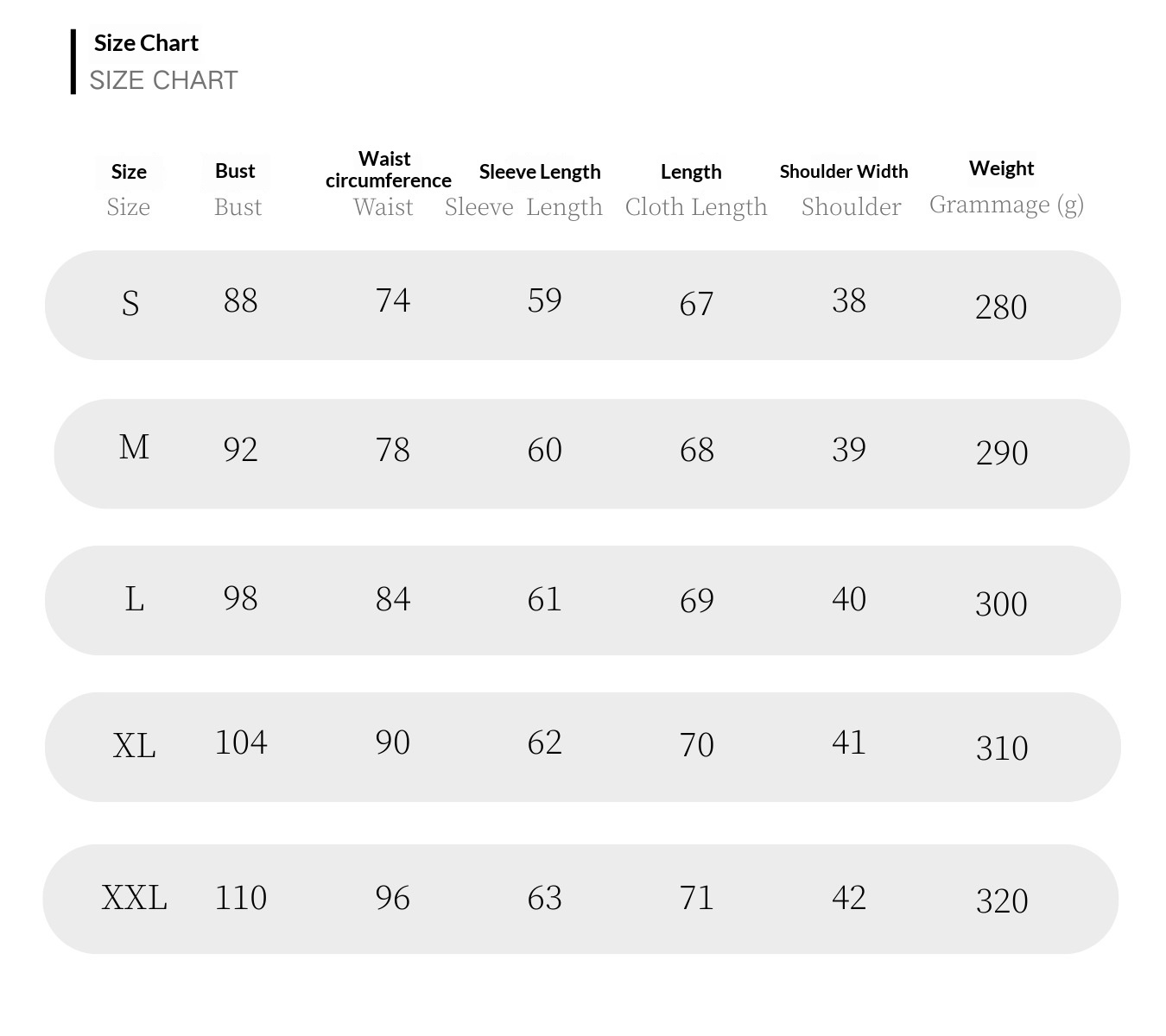
Task: Click the bold "Size Chart" title
Action: pos(146,43)
